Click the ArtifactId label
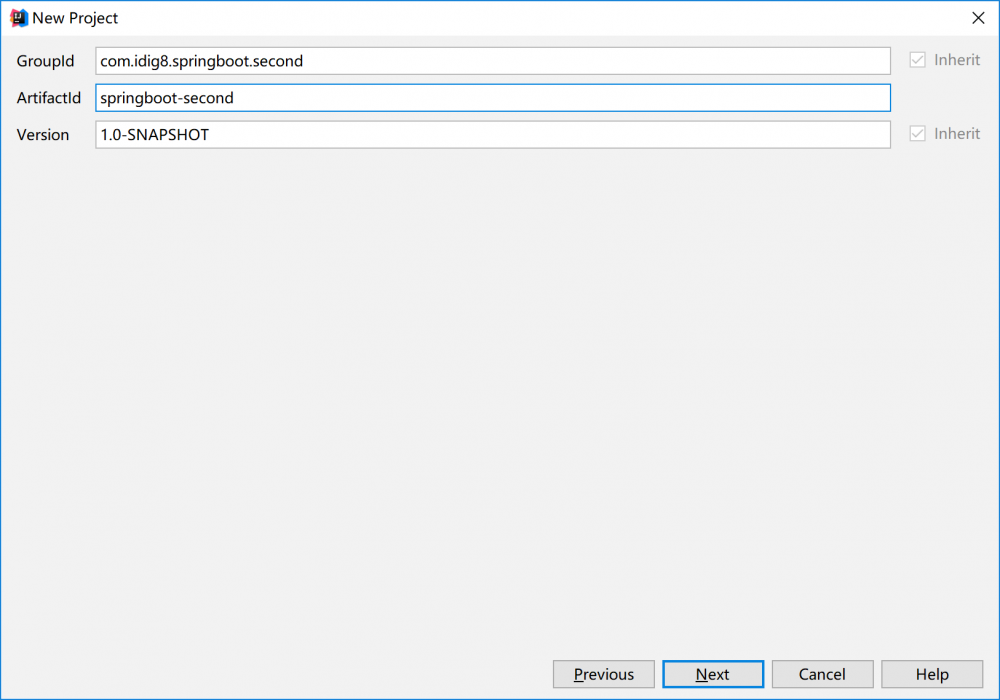The image size is (1000, 700). [48, 98]
